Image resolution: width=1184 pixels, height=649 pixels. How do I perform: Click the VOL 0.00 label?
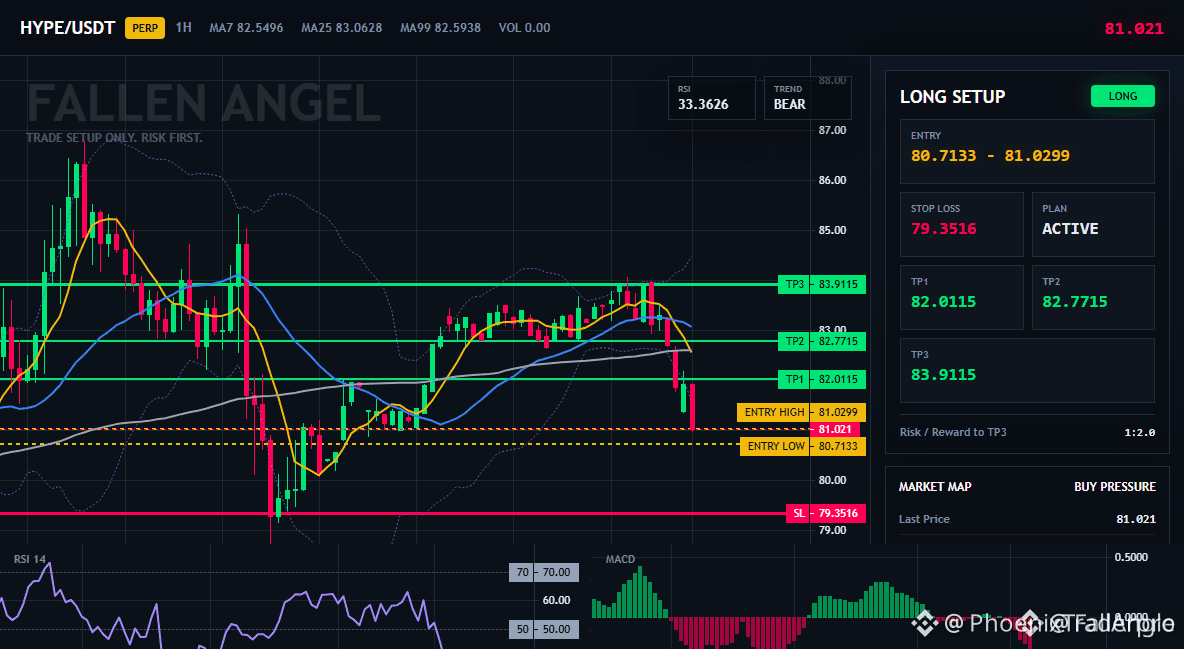coord(524,28)
